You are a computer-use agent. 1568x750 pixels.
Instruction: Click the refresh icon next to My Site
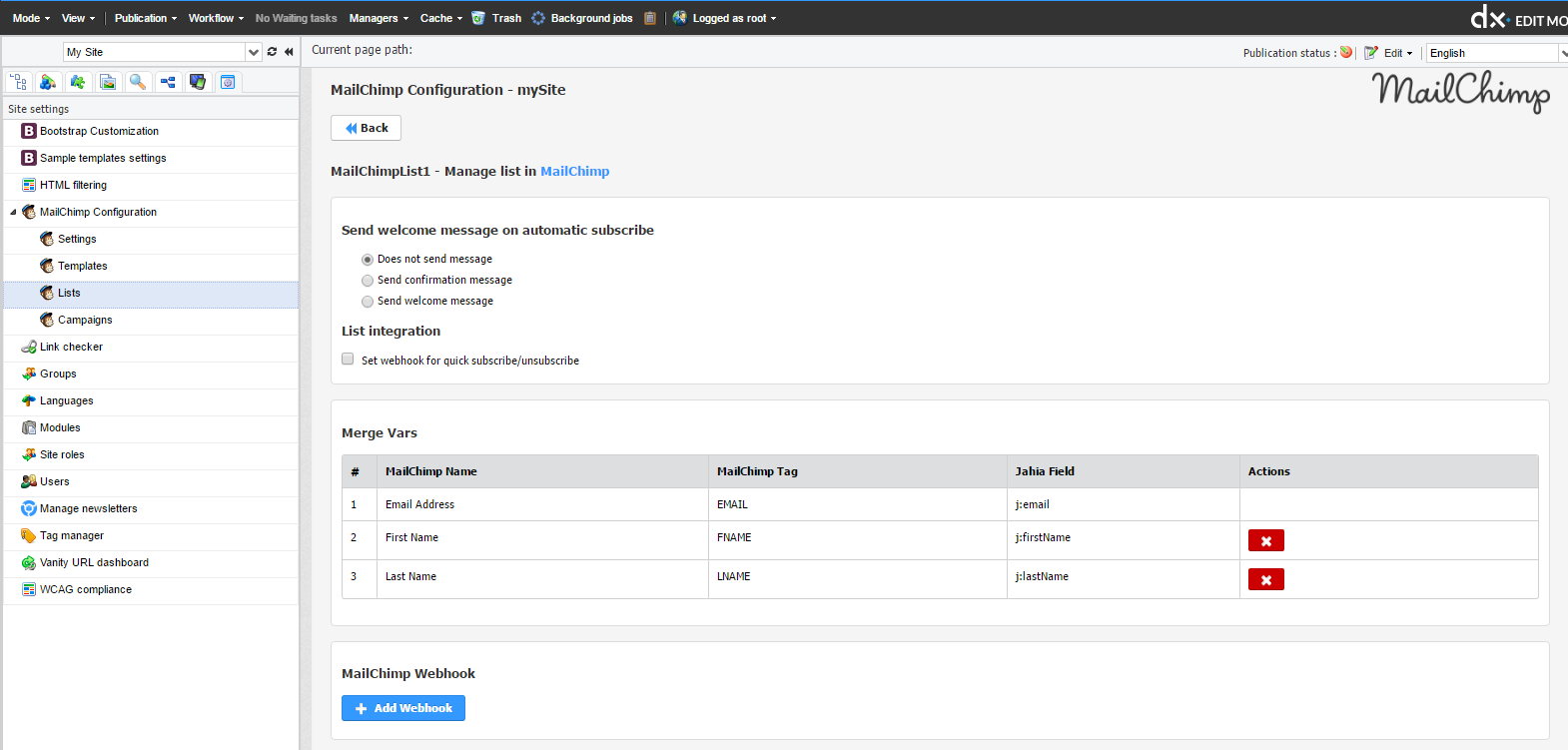(x=272, y=52)
